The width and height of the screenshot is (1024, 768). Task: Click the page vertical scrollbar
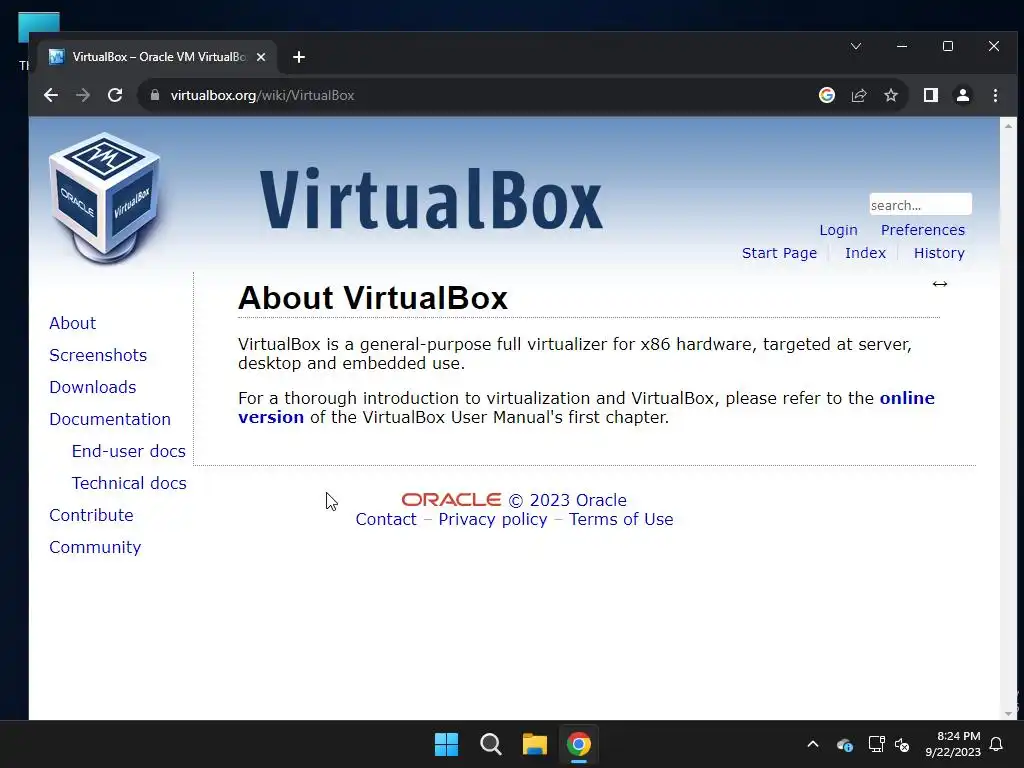[x=1008, y=418]
